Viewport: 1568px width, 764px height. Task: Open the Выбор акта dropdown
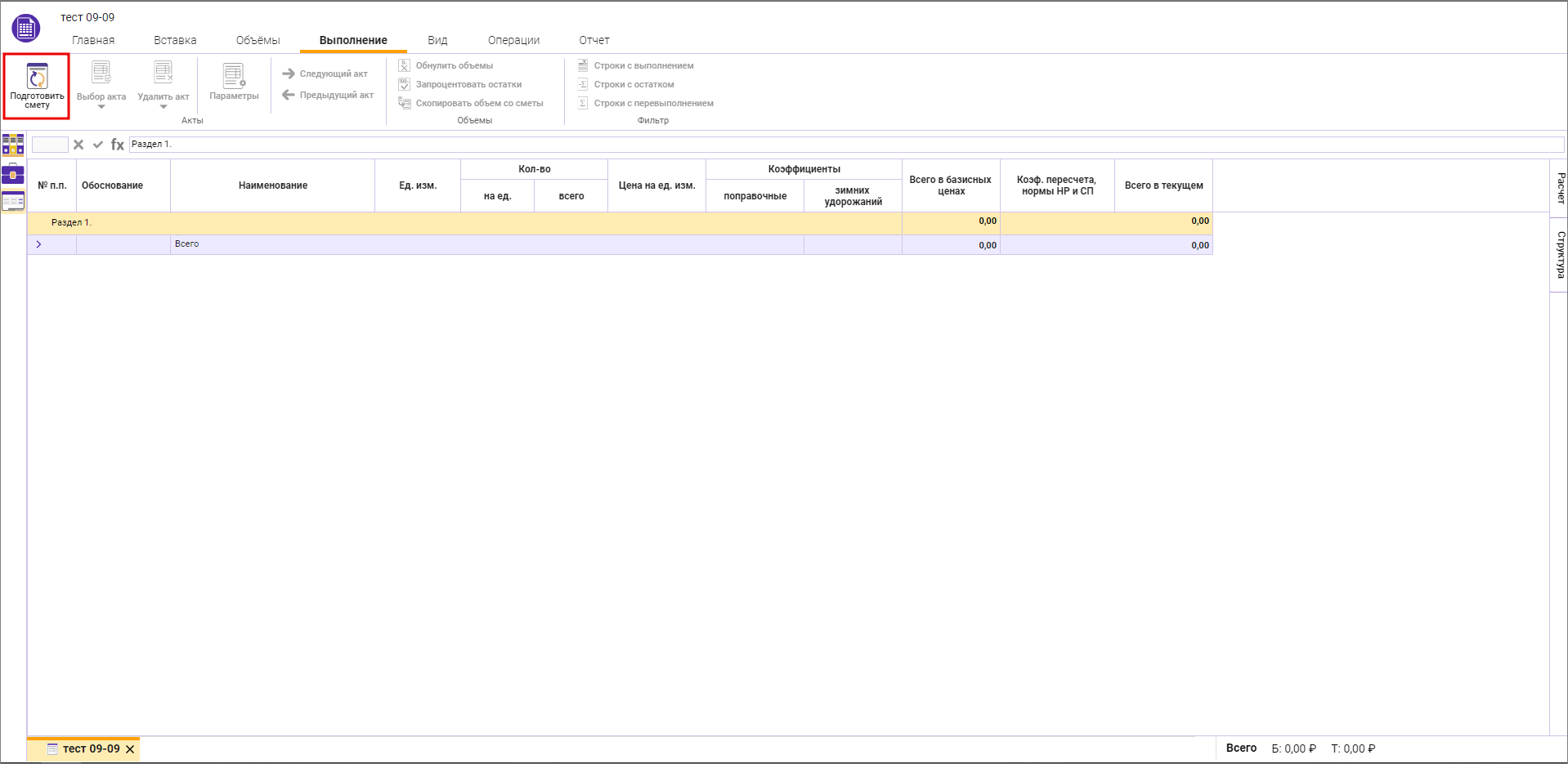pyautogui.click(x=101, y=106)
